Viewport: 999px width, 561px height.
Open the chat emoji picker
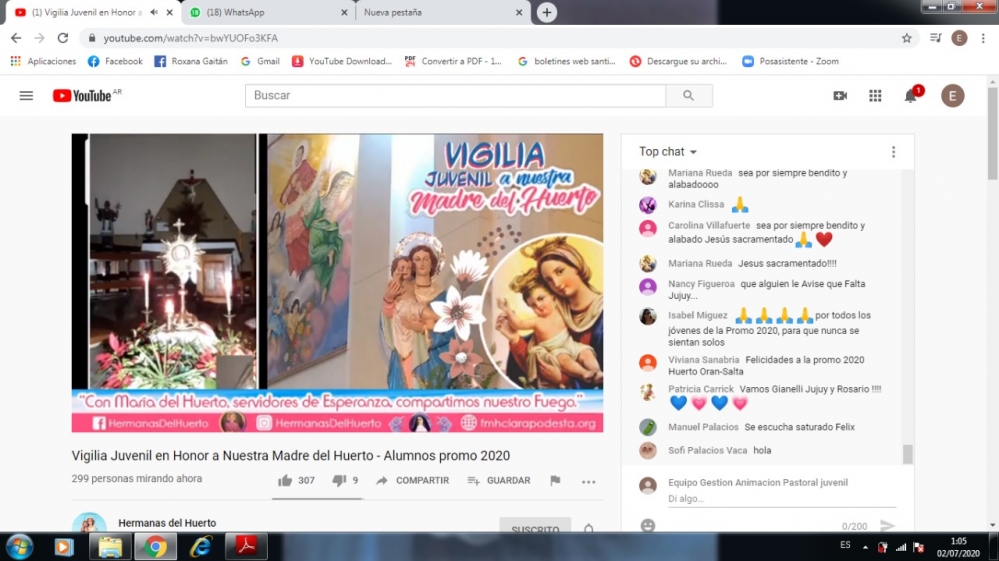(x=647, y=525)
